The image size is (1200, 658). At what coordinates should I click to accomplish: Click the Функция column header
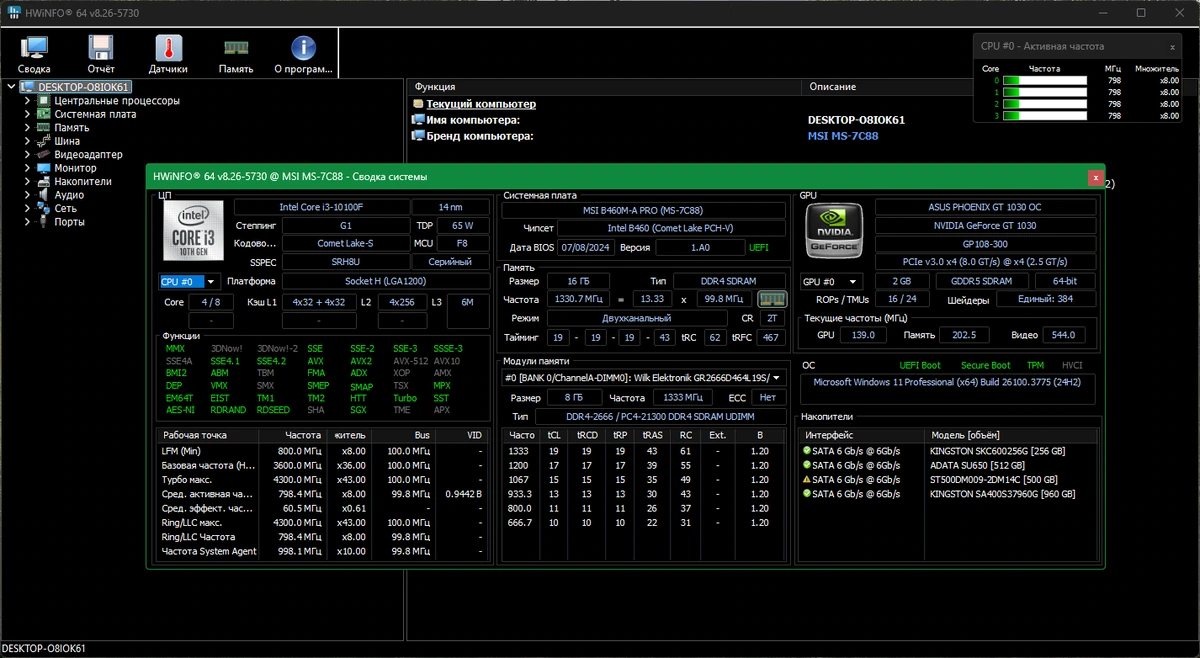tap(605, 87)
